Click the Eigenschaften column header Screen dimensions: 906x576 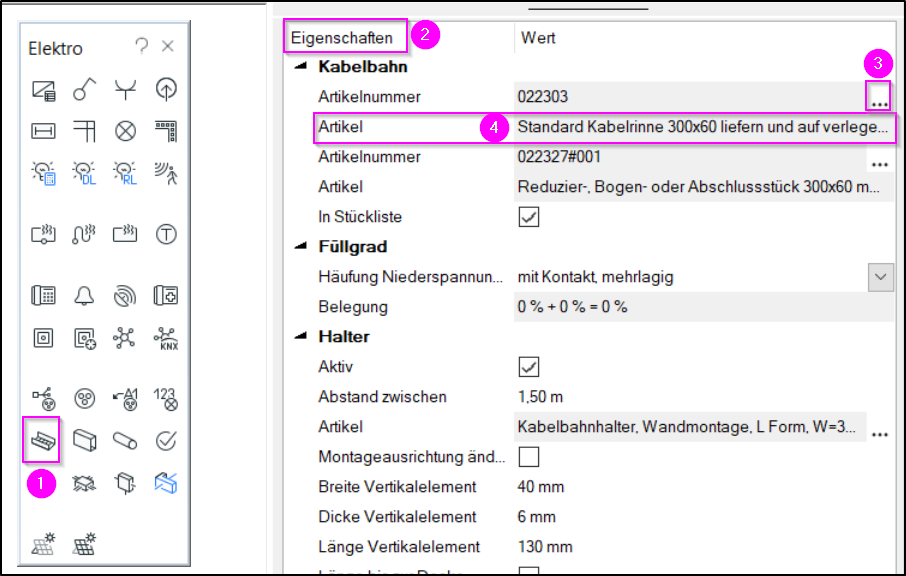[x=341, y=38]
